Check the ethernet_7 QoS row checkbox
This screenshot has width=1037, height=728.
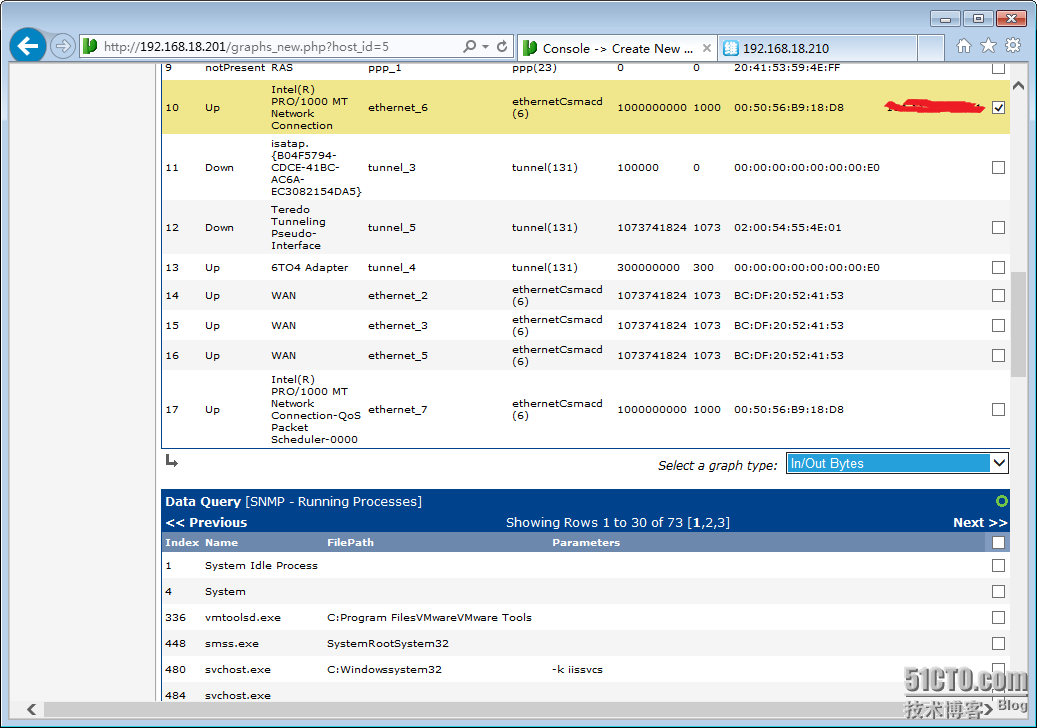(x=999, y=410)
